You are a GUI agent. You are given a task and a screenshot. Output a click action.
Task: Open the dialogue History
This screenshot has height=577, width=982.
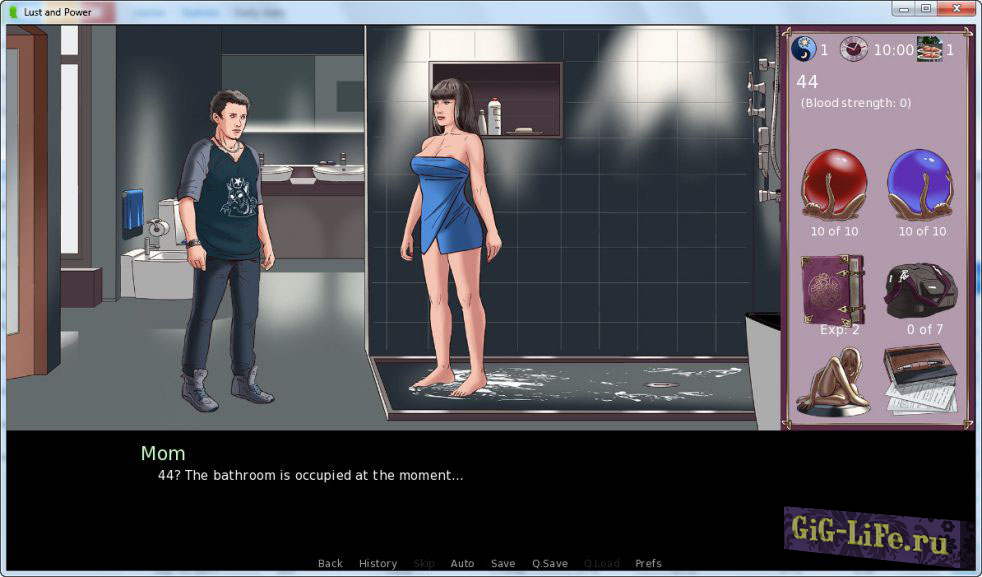click(378, 563)
